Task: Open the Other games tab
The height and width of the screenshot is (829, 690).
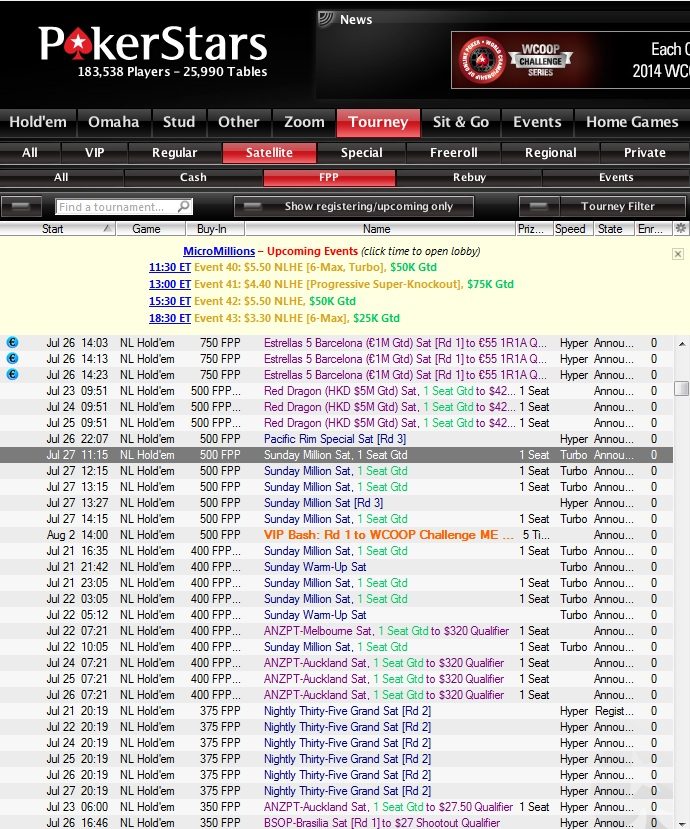Action: click(239, 122)
